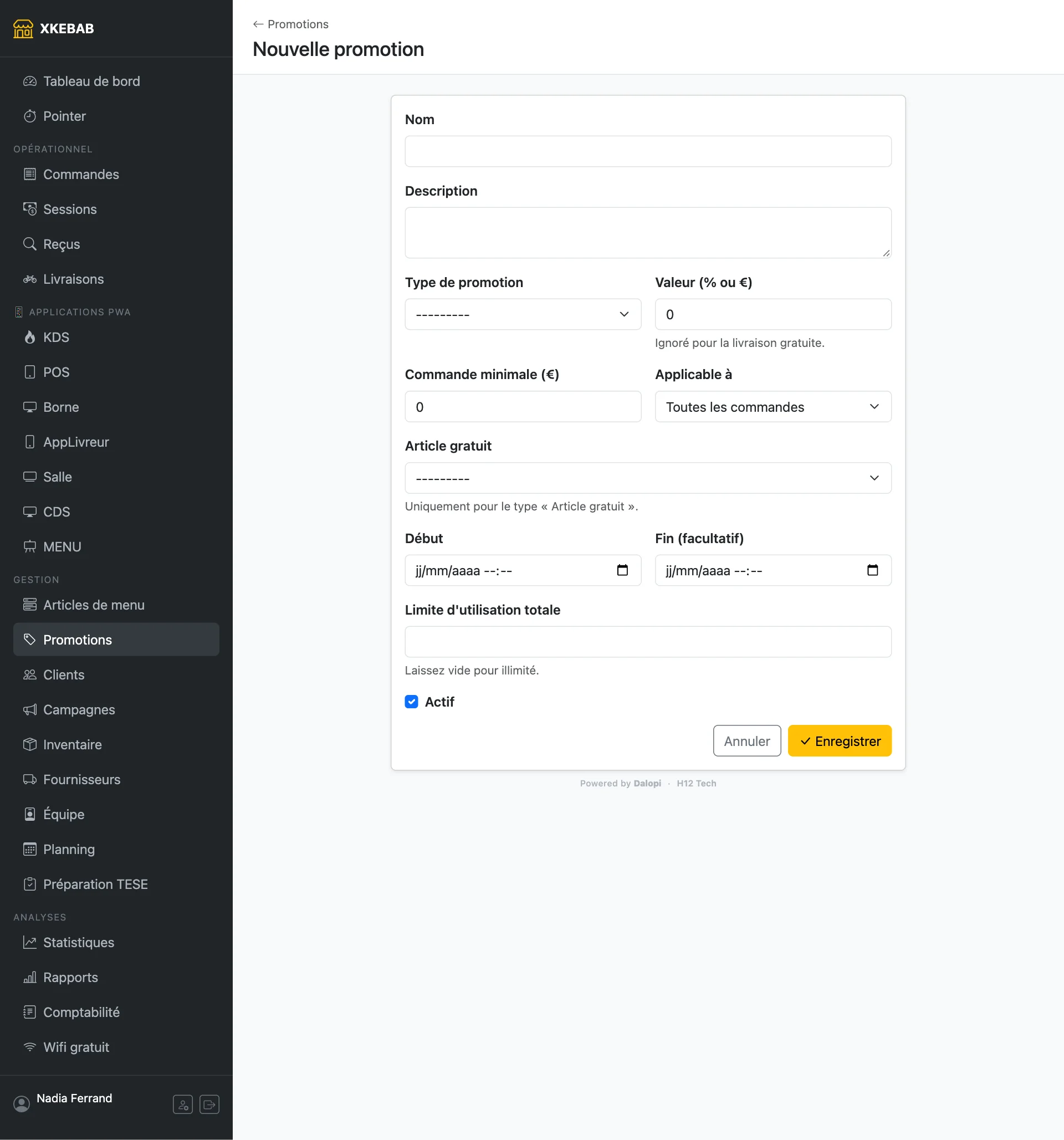Screen dimensions: 1064x1140
Task: Open the Article gratuit dropdown
Action: pos(648,478)
